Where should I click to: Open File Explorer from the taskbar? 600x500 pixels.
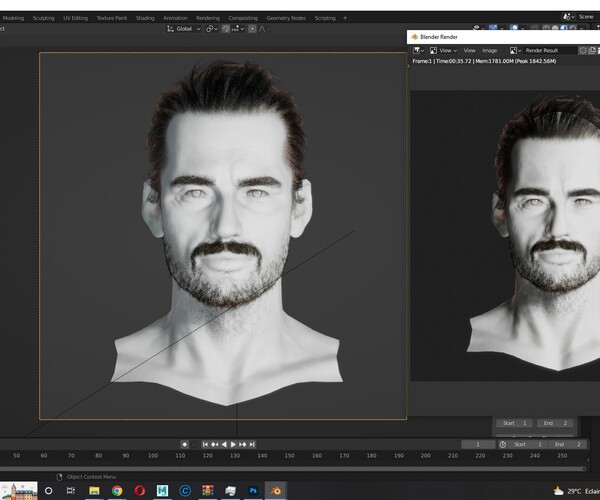coord(94,490)
